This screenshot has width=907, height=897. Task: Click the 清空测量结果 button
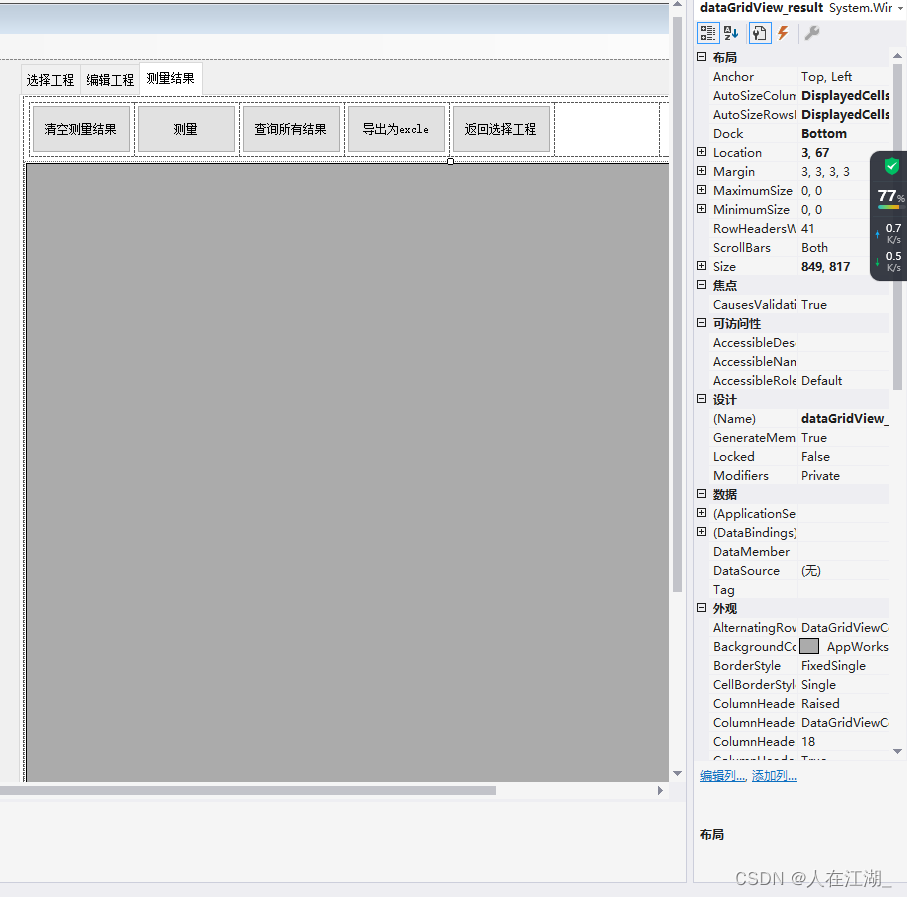click(x=81, y=128)
